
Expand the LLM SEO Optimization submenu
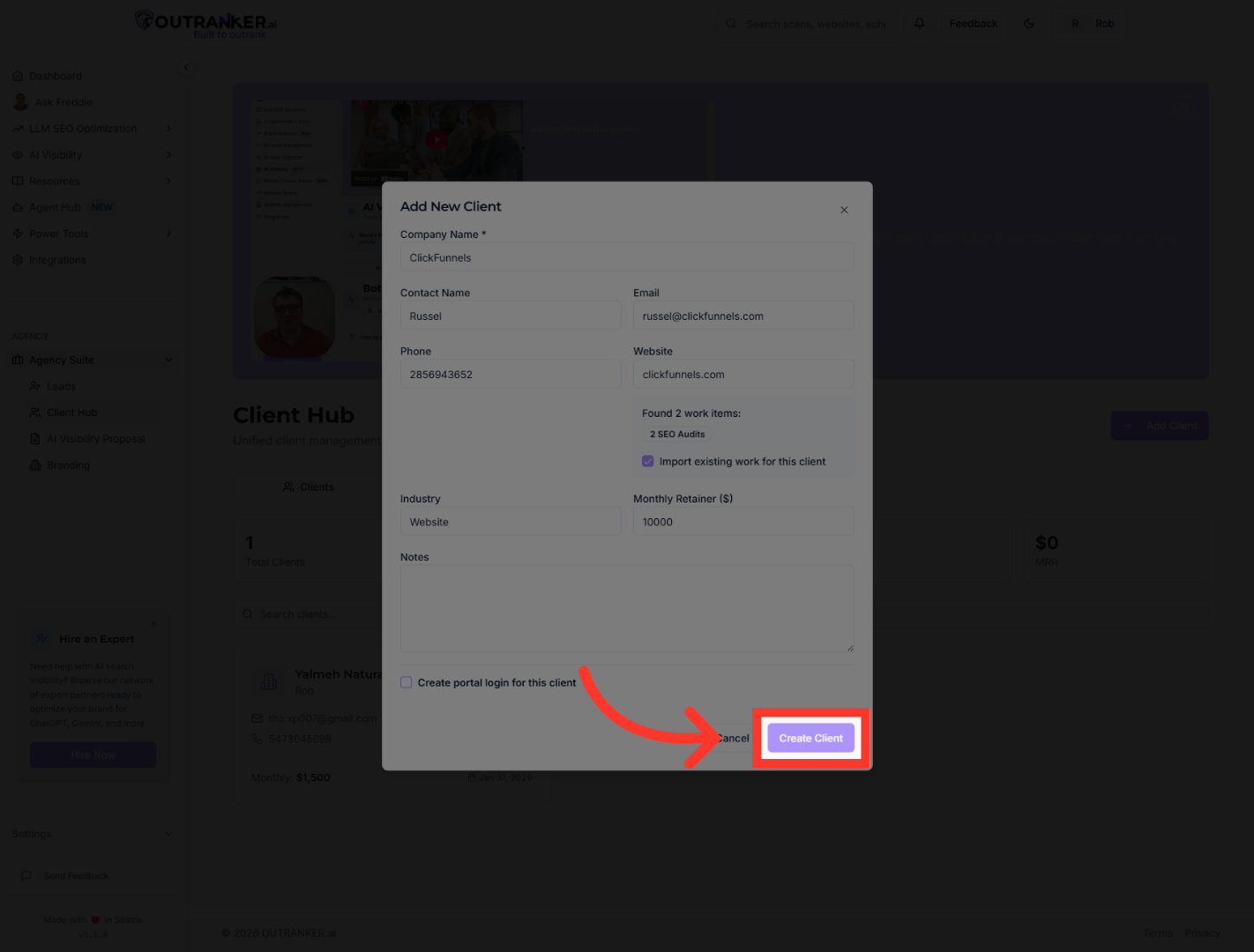(x=168, y=129)
